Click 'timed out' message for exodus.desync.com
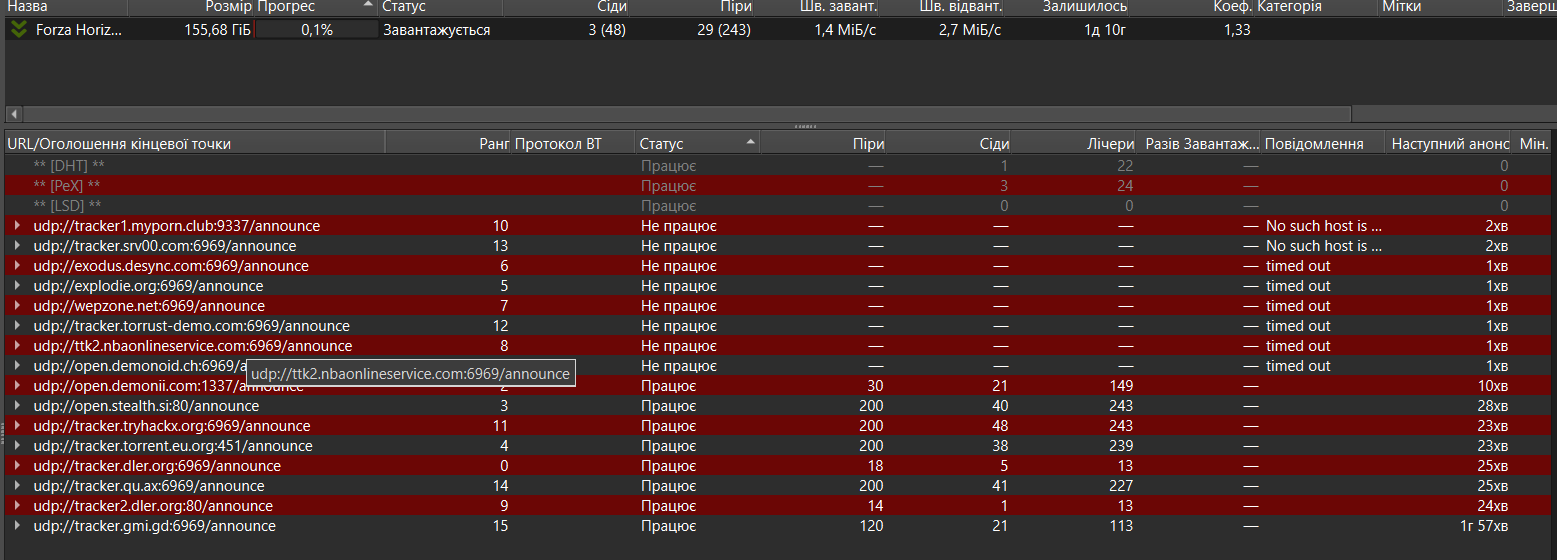Image resolution: width=1557 pixels, height=560 pixels. pyautogui.click(x=1298, y=266)
